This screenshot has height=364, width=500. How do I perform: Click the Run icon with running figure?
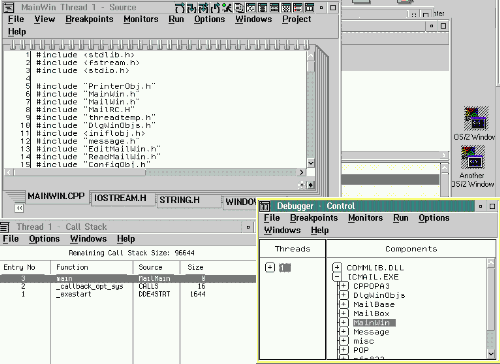tap(227, 7)
